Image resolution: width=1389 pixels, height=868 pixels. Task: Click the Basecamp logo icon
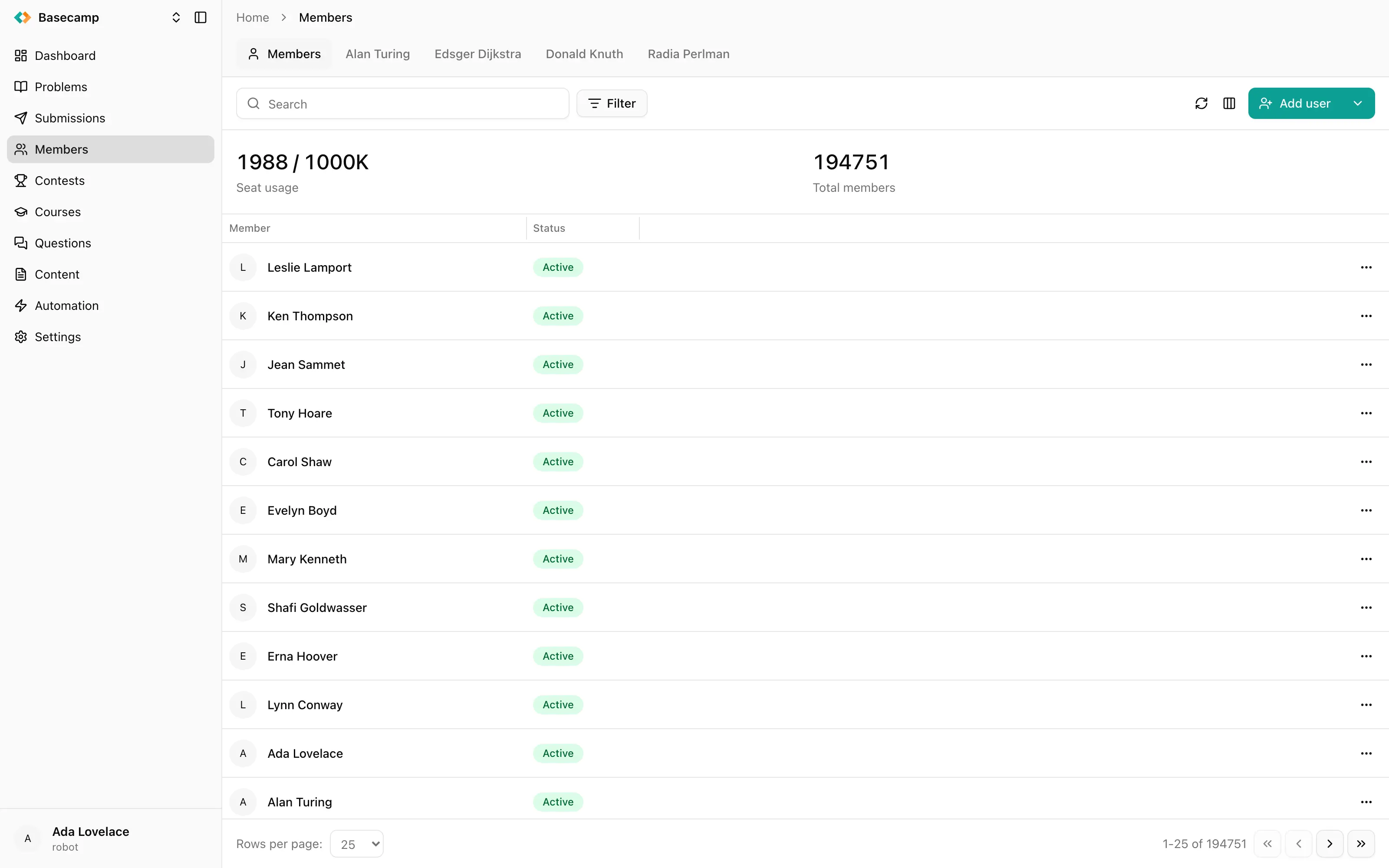(23, 17)
